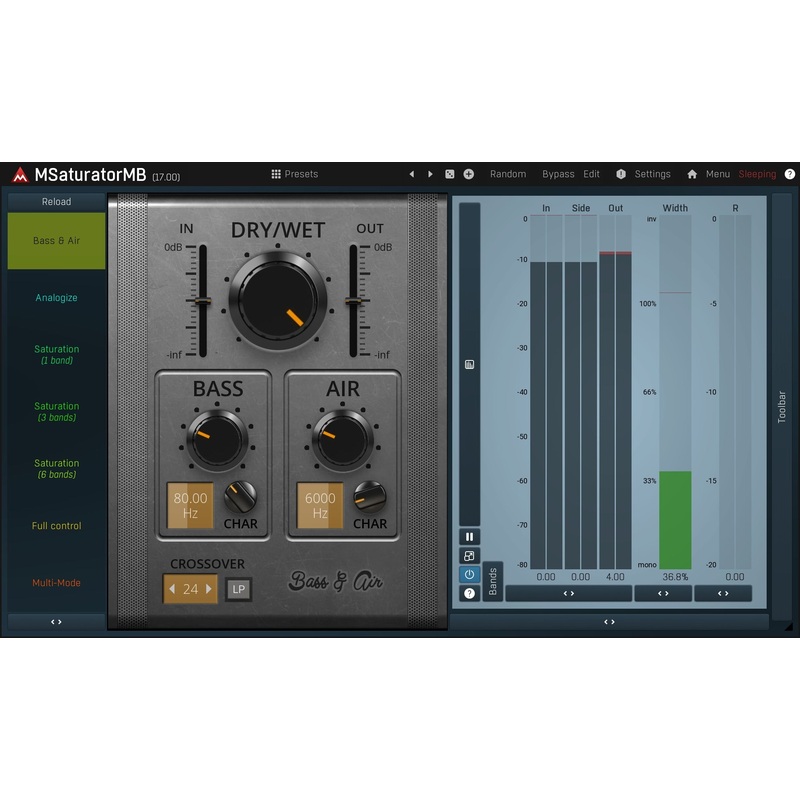
Task: Expand the Width meter arrows
Action: (x=663, y=593)
